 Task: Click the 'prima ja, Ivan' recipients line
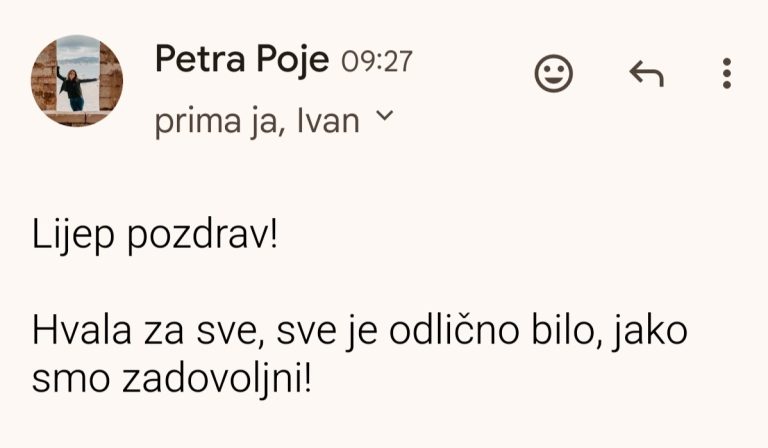[x=257, y=121]
